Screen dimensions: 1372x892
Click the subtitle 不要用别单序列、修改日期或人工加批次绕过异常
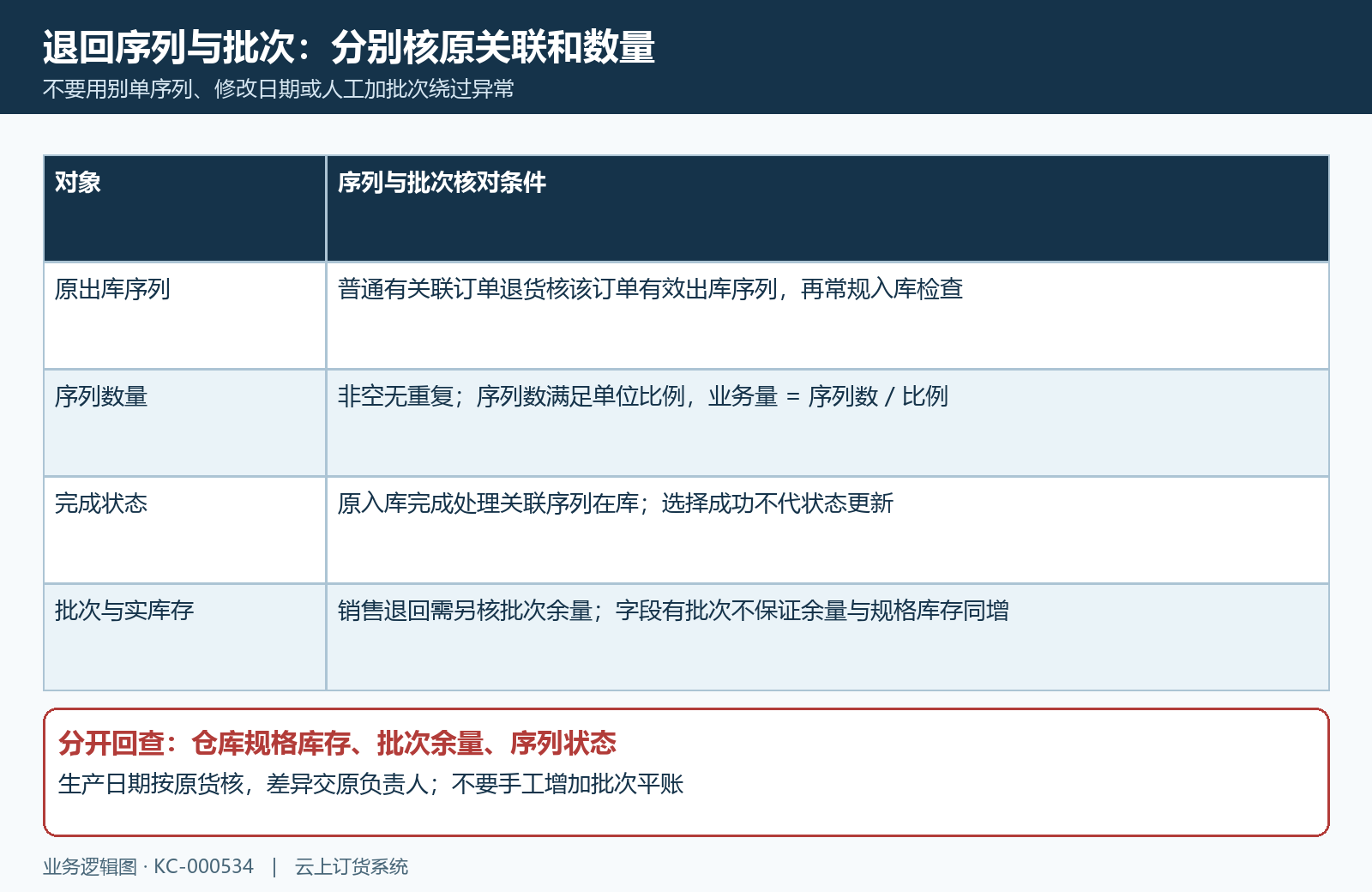pos(279,89)
